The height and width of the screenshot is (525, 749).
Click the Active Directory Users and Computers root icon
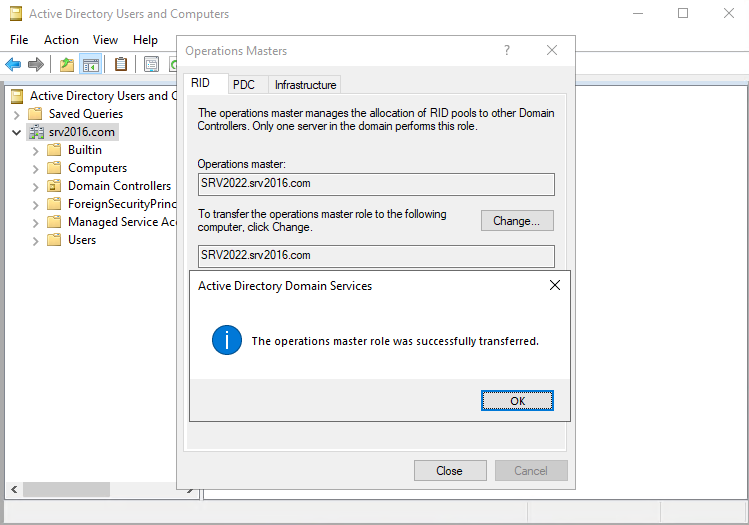[x=17, y=96]
